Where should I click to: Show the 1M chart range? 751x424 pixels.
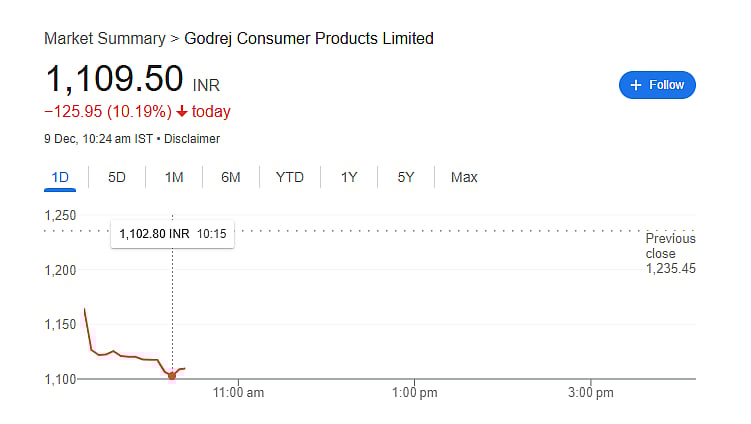pyautogui.click(x=174, y=177)
